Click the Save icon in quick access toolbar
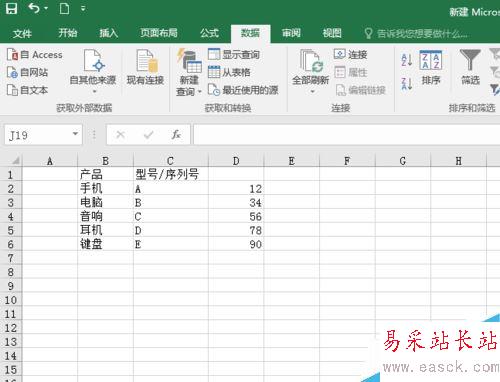The height and width of the screenshot is (382, 500). [x=11, y=8]
